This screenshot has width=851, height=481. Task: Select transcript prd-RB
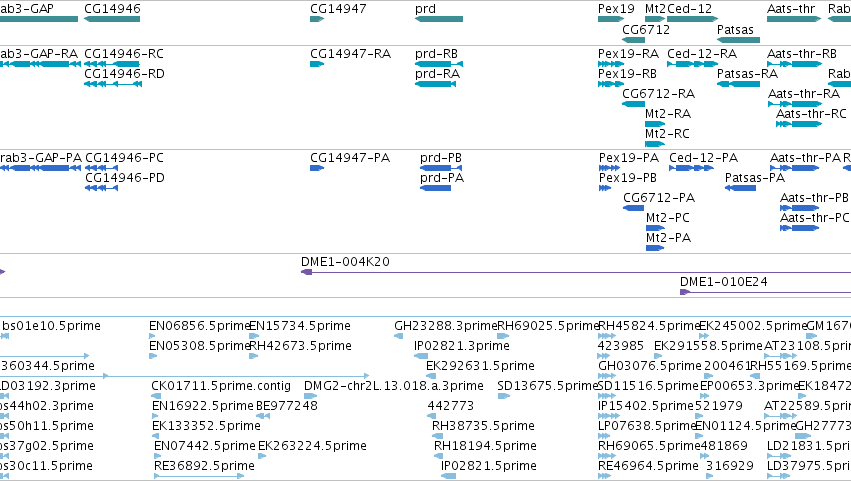click(439, 64)
